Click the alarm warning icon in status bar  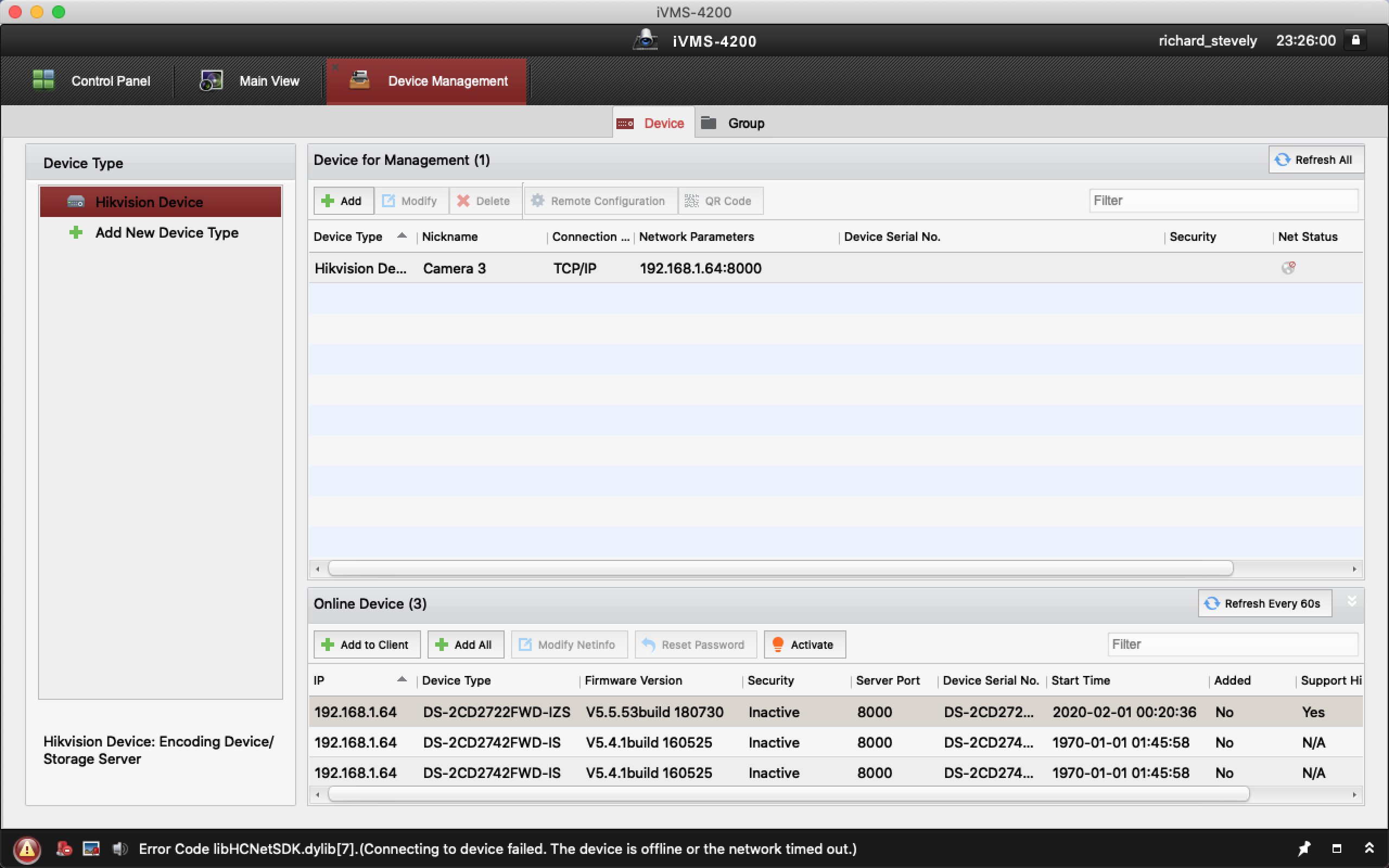pyautogui.click(x=27, y=849)
